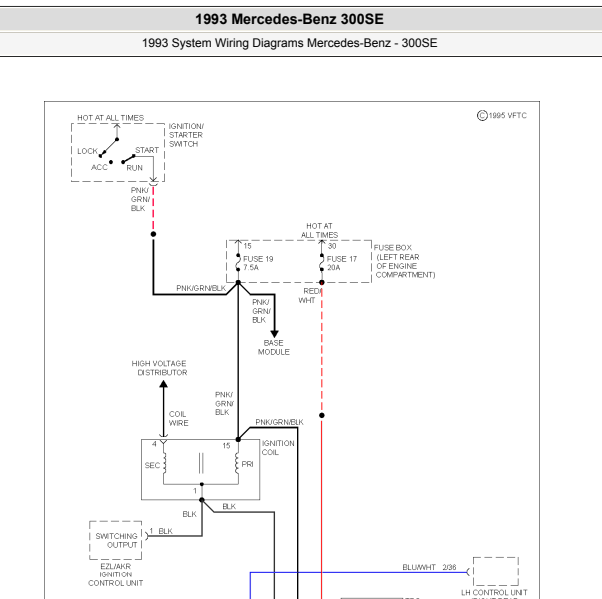This screenshot has width=602, height=599.
Task: Select the "FUSE BOX (LEFT REAR OF ENGINE COMPARTMENT)" text
Action: click(405, 261)
